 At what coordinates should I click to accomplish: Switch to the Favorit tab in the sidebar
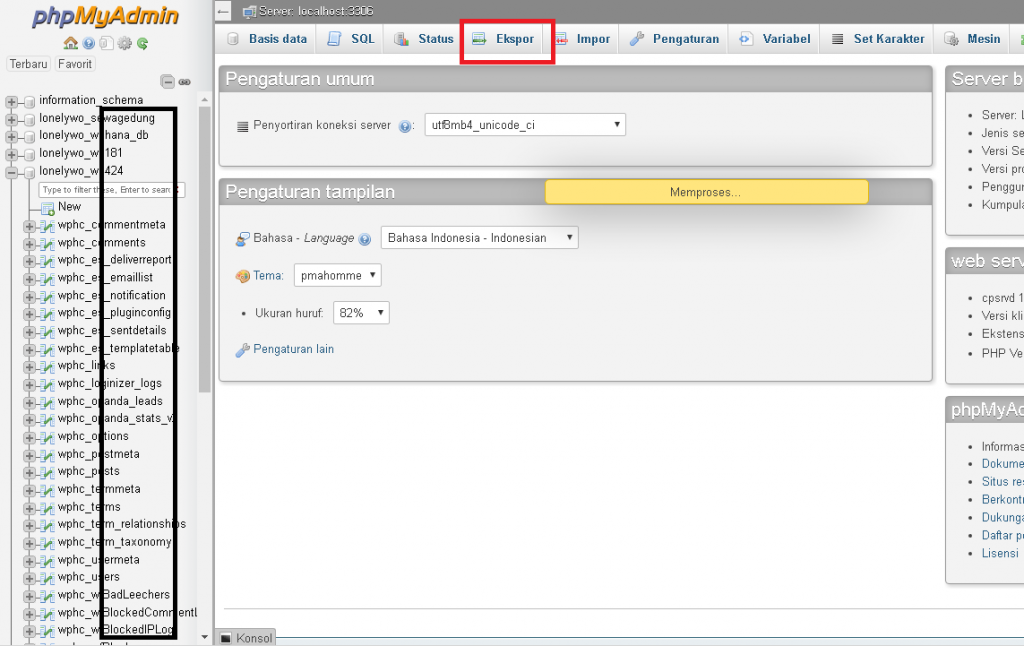coord(74,63)
